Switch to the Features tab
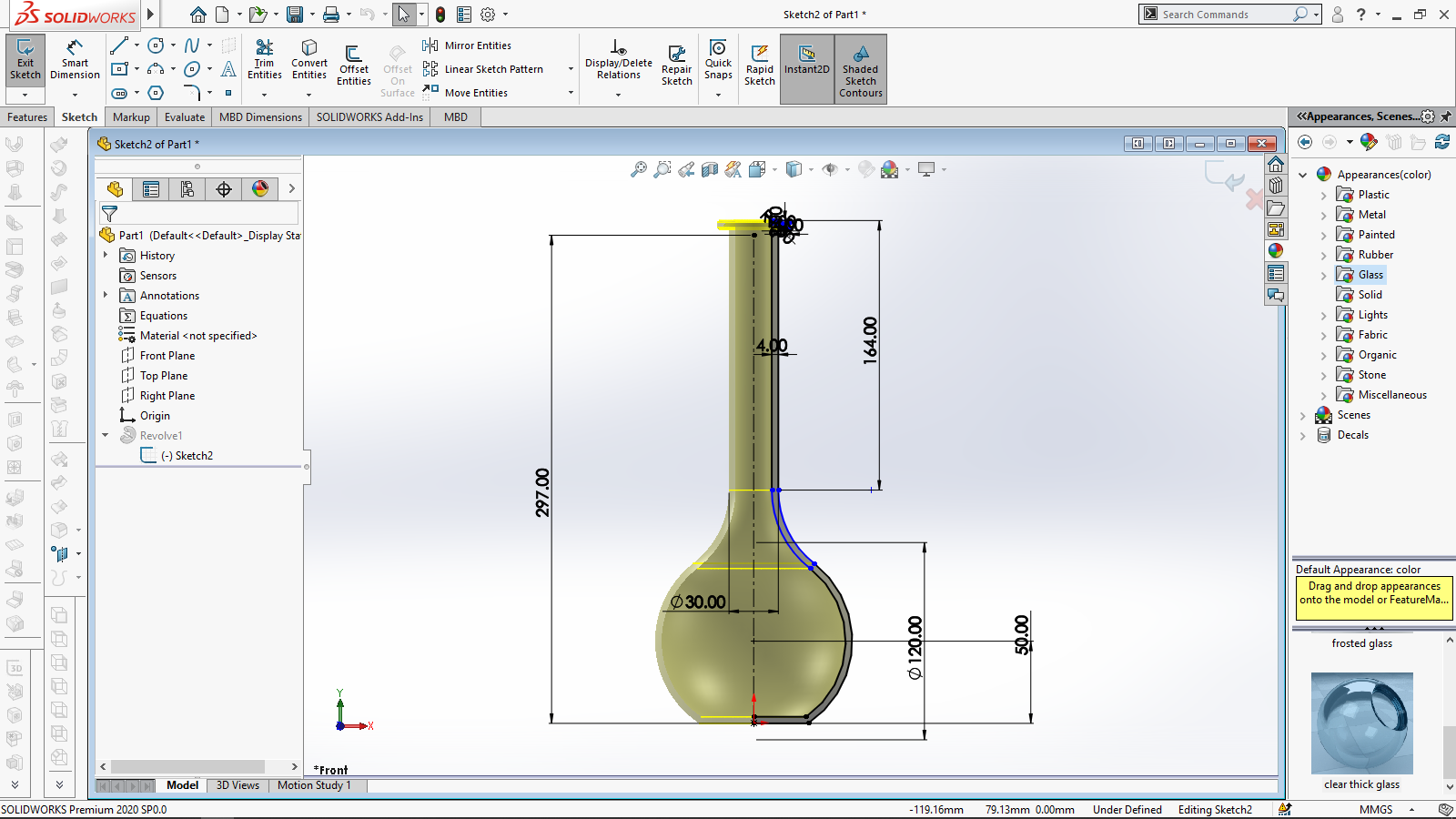This screenshot has height=819, width=1456. point(27,117)
